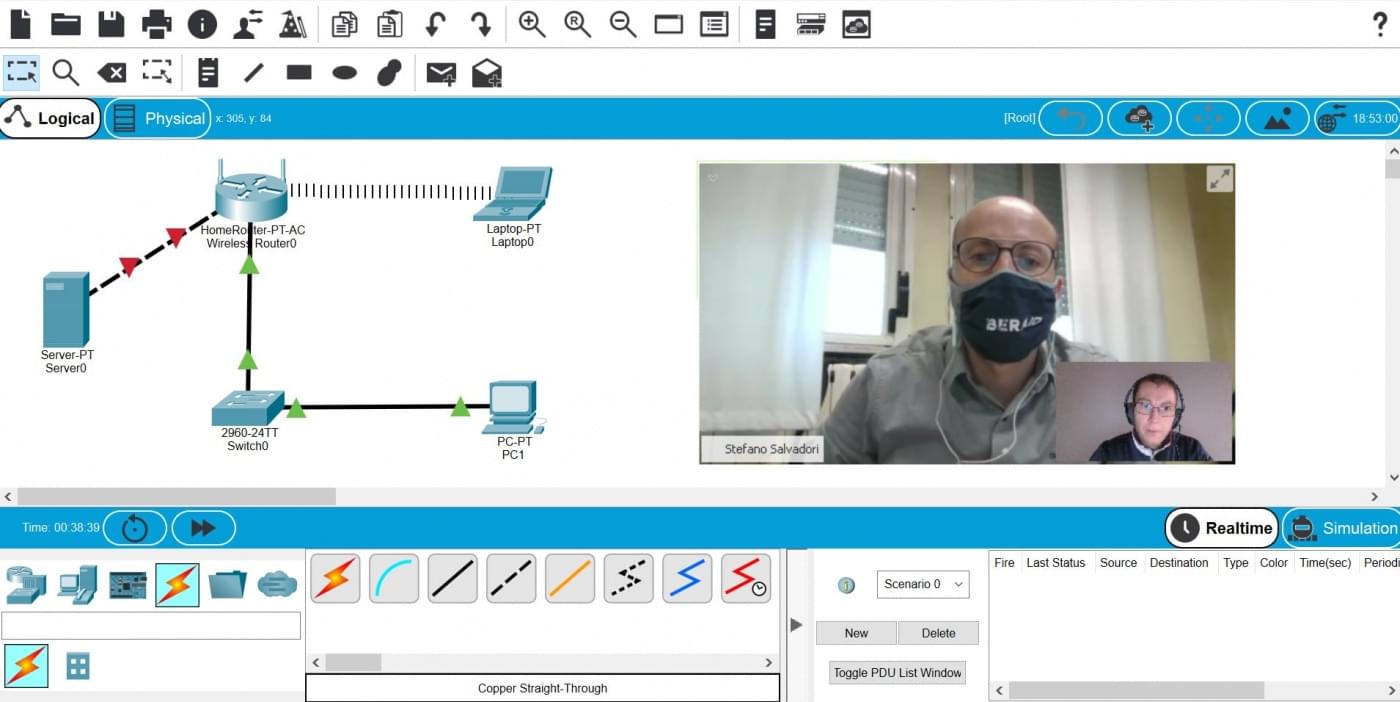Image resolution: width=1400 pixels, height=702 pixels.
Task: Choose the Automatic connection type lightning icon
Action: click(x=335, y=578)
